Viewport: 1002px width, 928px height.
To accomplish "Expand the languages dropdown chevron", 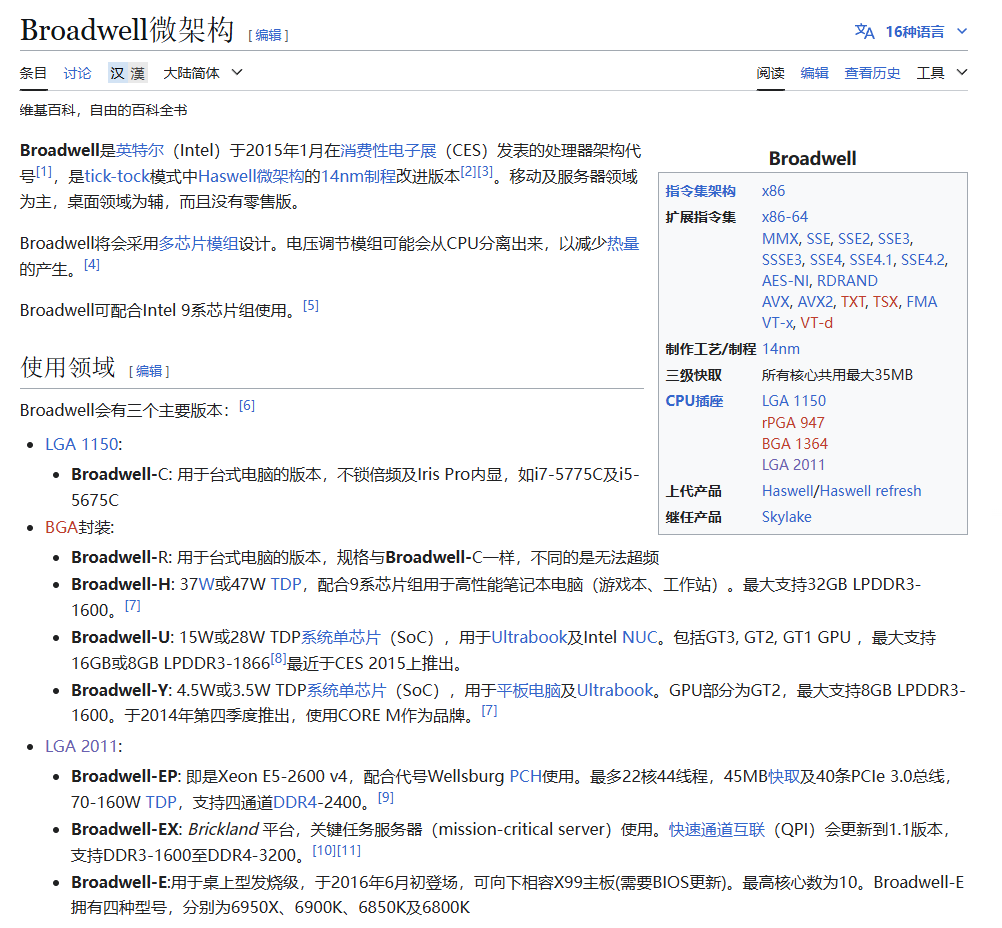I will coord(962,31).
